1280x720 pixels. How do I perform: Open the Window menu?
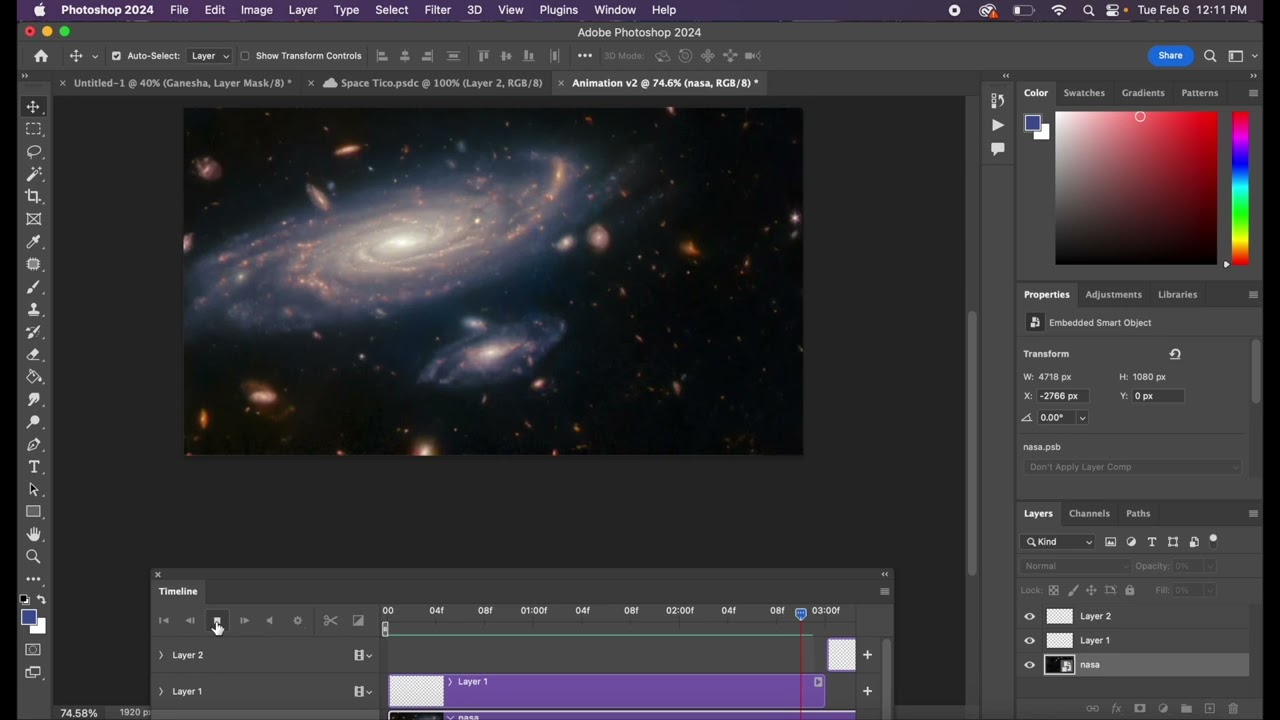coord(615,10)
